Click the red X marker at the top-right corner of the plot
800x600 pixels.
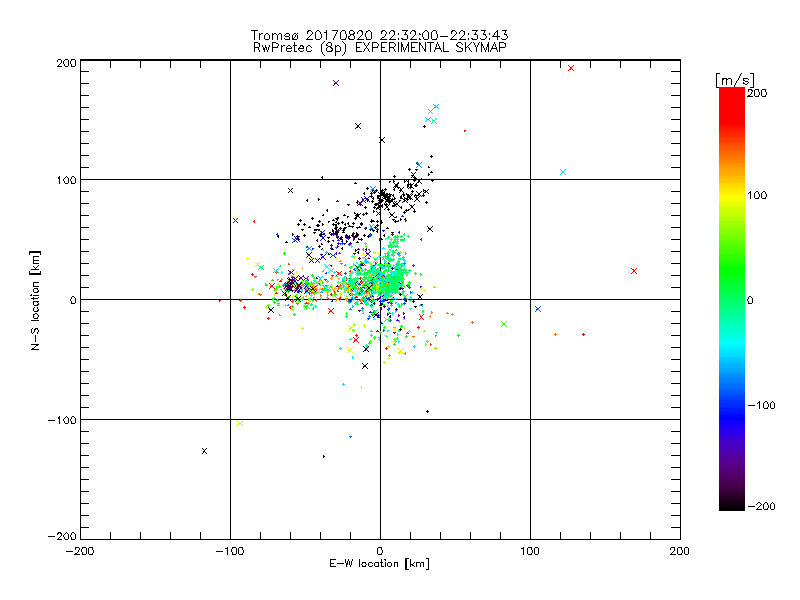571,68
